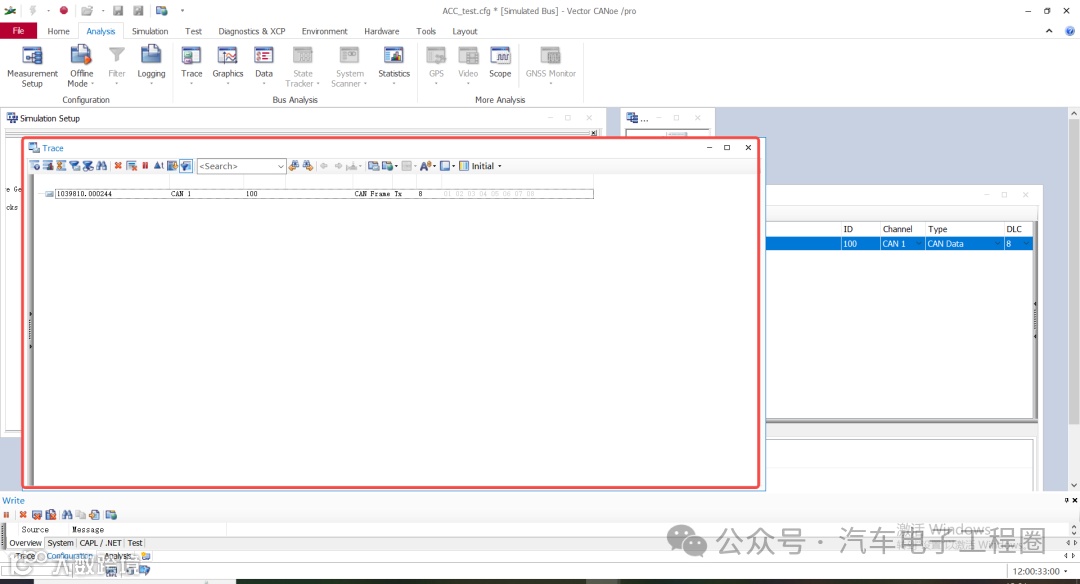This screenshot has height=584, width=1080.
Task: Click the Offline Mode ribbon button
Action: tap(81, 67)
